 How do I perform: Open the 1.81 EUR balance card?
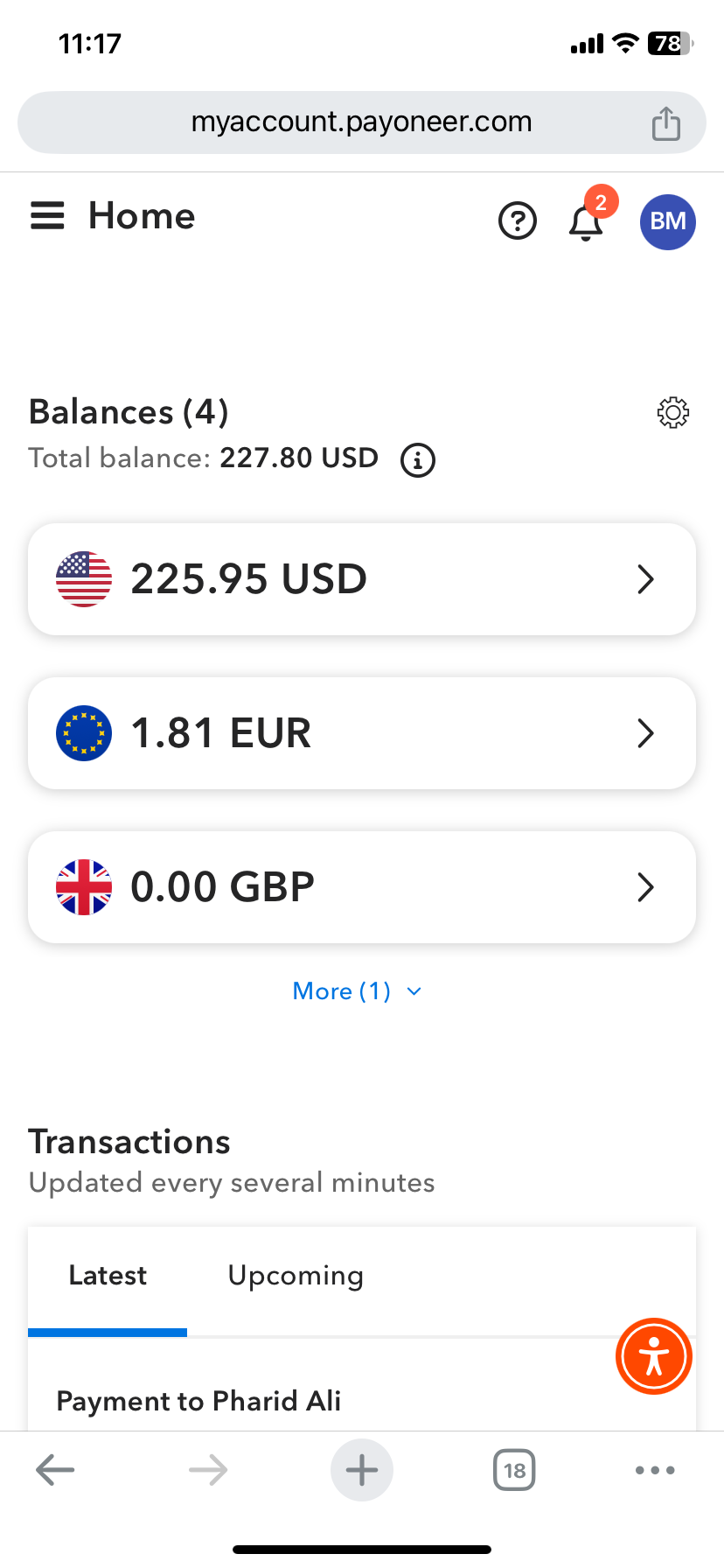click(x=362, y=733)
